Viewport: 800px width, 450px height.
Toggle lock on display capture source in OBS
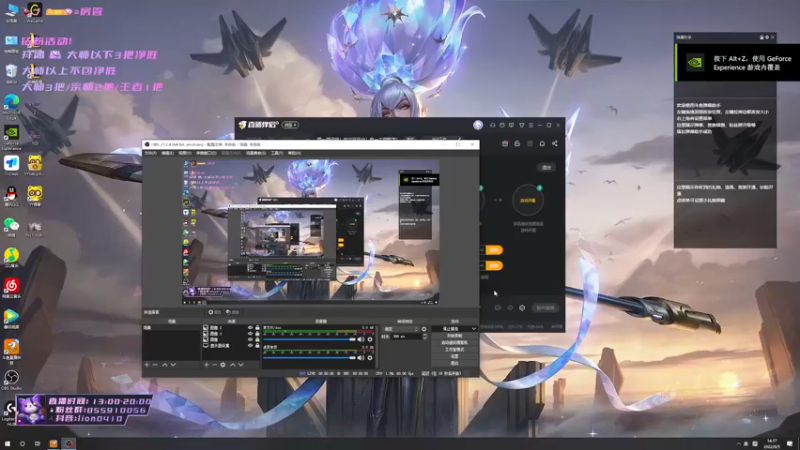(x=257, y=345)
